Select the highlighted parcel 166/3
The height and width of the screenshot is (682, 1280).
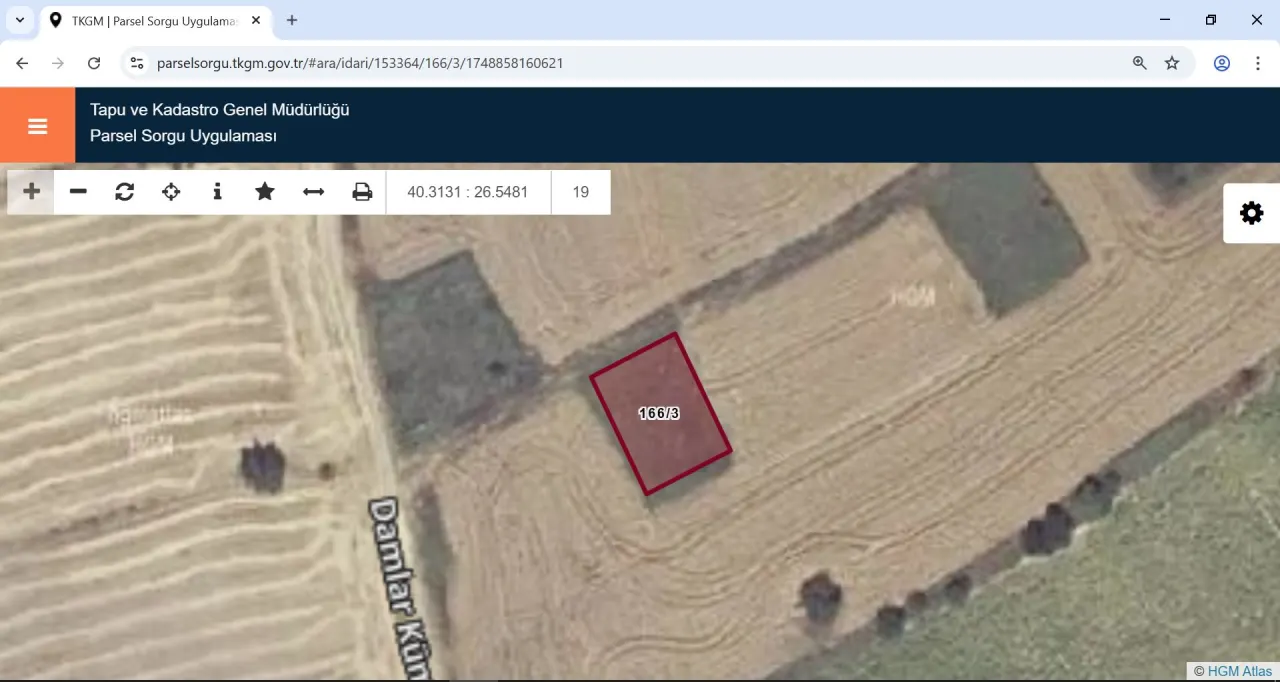tap(661, 414)
